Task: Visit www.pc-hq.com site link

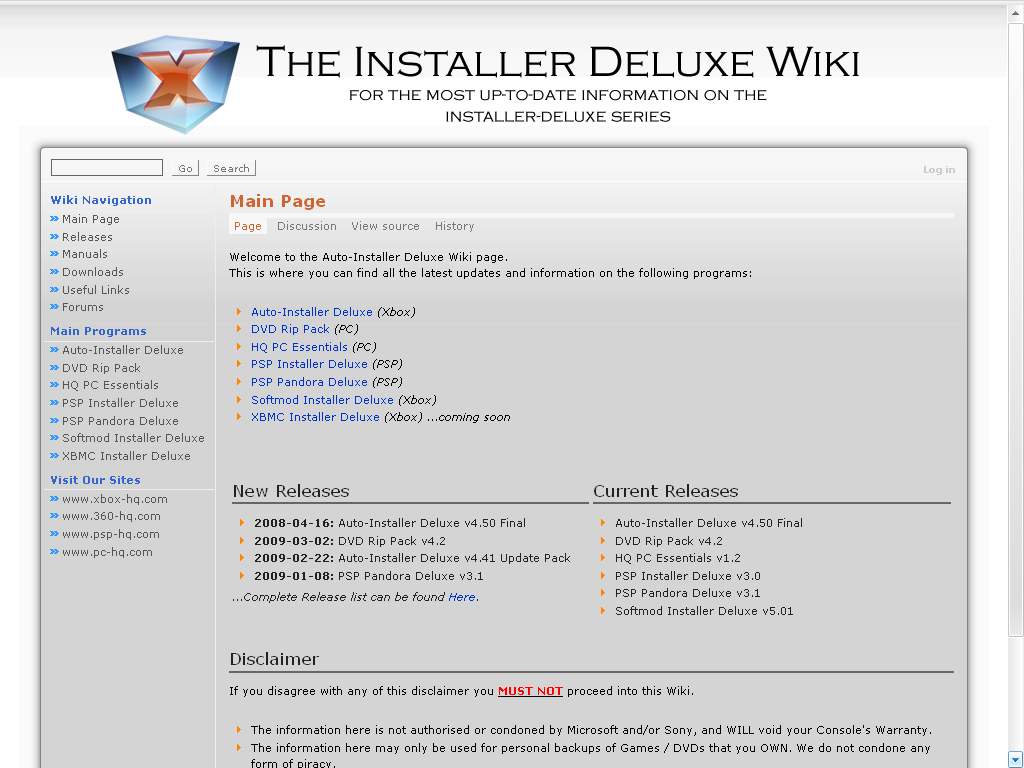Action: point(107,552)
